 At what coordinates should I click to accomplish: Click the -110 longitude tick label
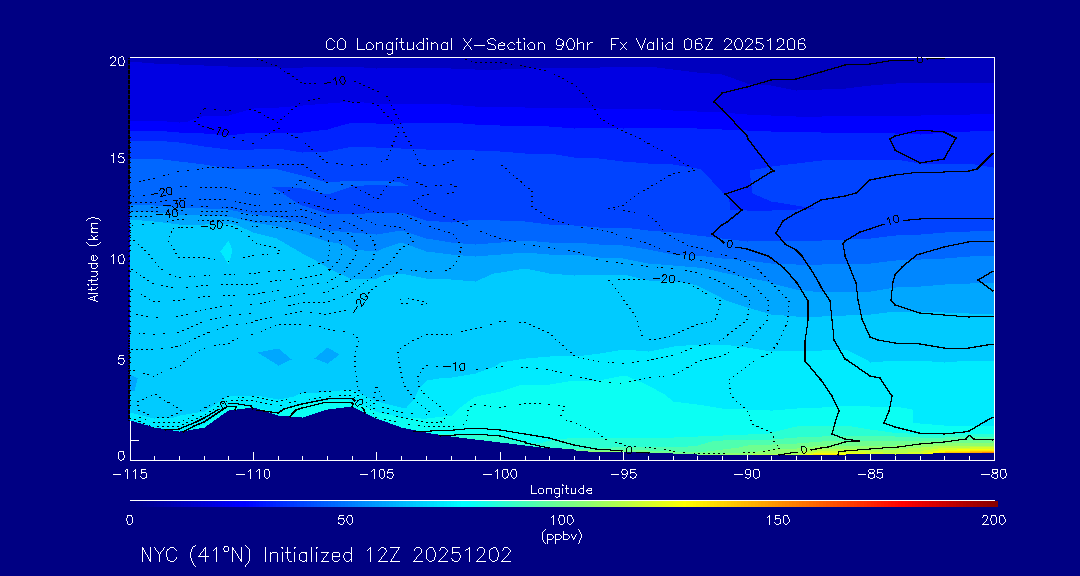[253, 475]
